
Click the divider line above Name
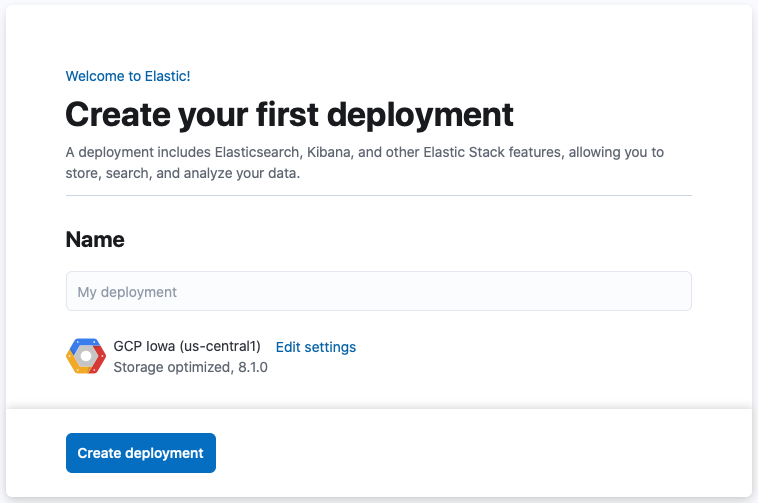pos(378,195)
